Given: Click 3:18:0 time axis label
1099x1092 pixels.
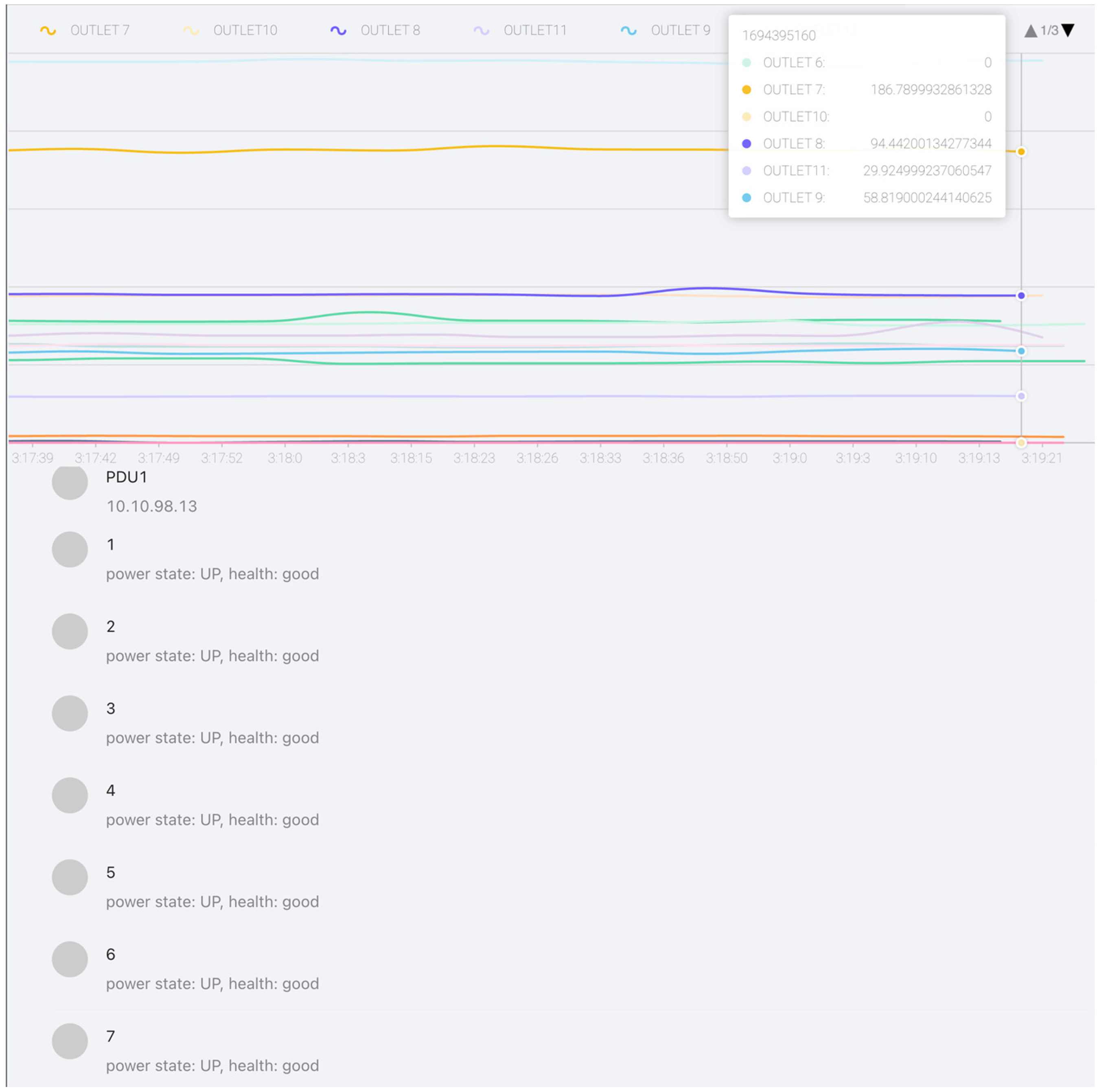Looking at the screenshot, I should [x=285, y=458].
